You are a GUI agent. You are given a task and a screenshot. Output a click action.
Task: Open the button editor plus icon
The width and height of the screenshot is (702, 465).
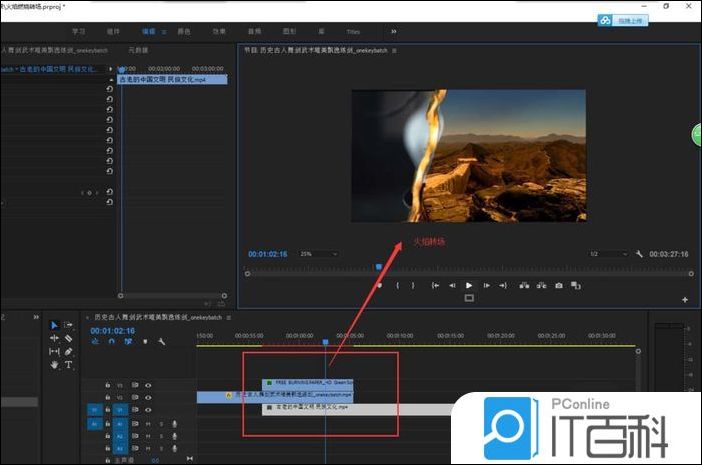[685, 299]
